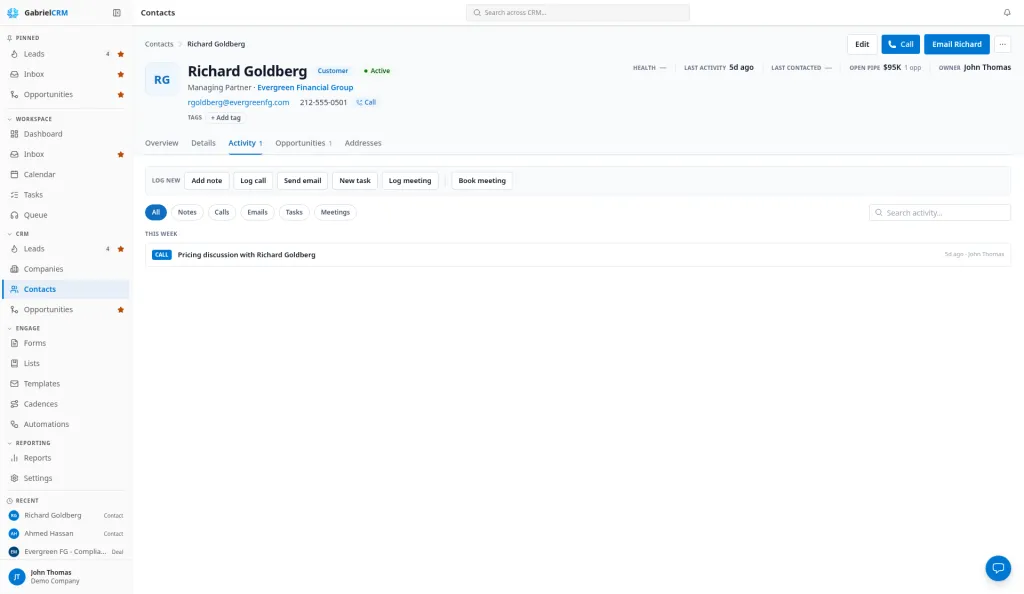Click Add note button
Screen dimensions: 1024x594
206,180
